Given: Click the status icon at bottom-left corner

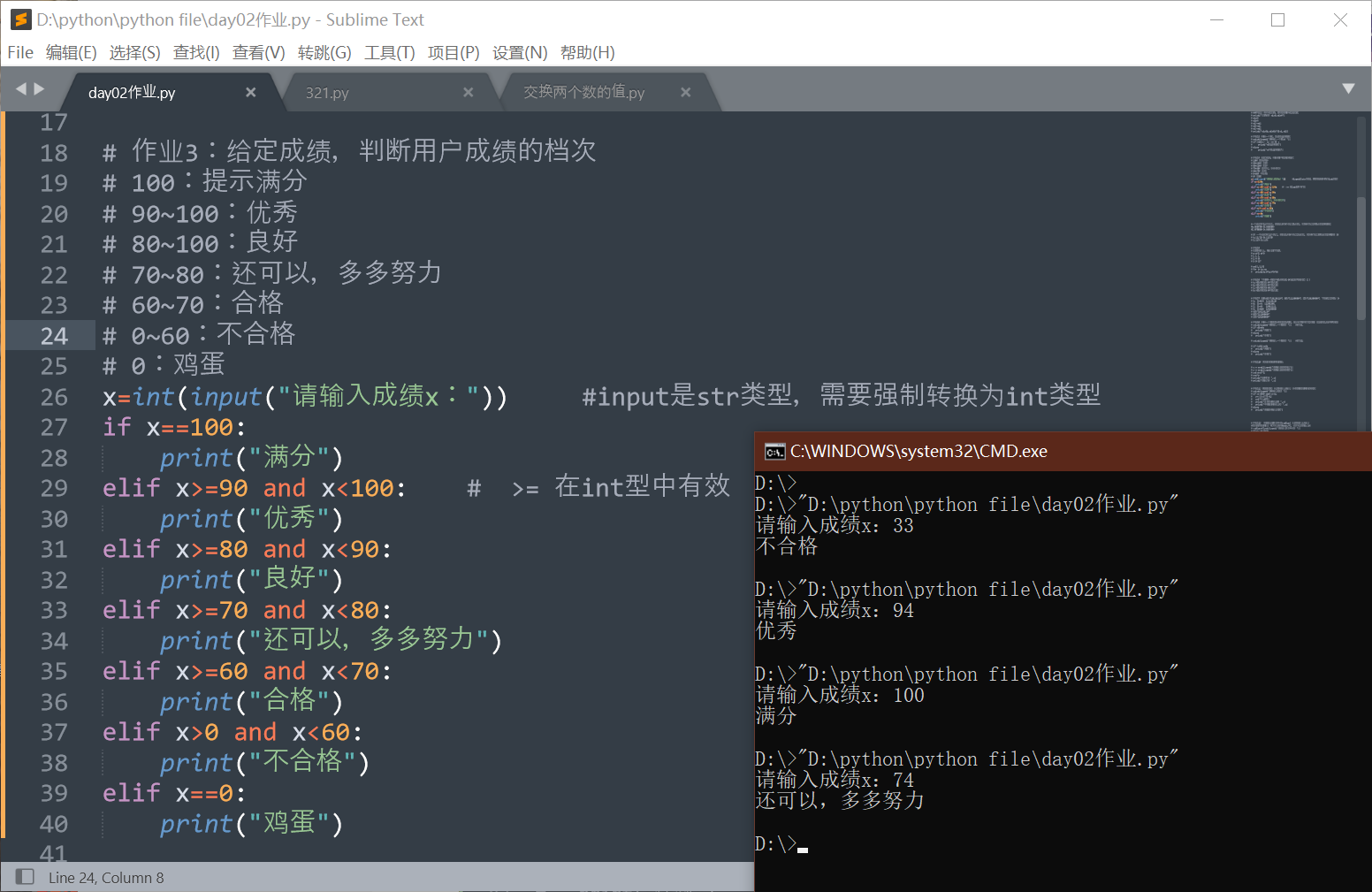Looking at the screenshot, I should pos(25,876).
